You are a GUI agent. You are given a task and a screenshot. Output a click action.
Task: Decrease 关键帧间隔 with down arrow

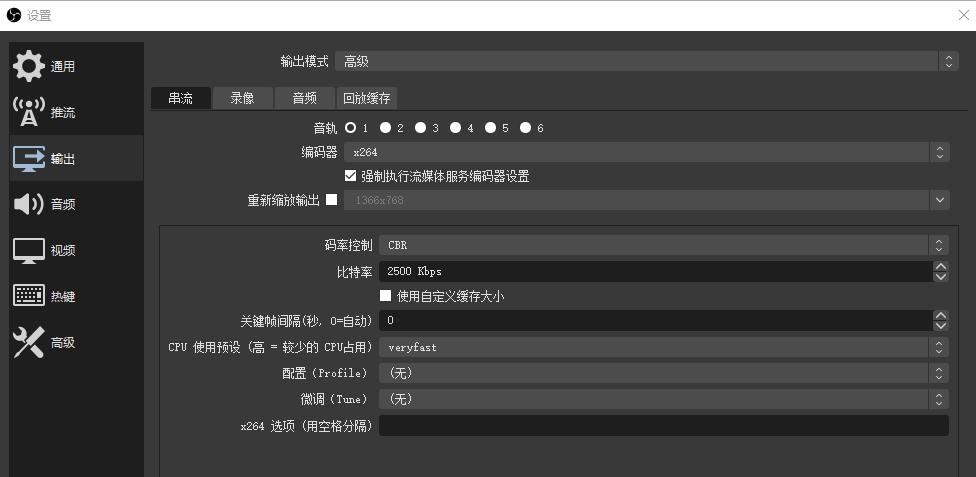941,326
